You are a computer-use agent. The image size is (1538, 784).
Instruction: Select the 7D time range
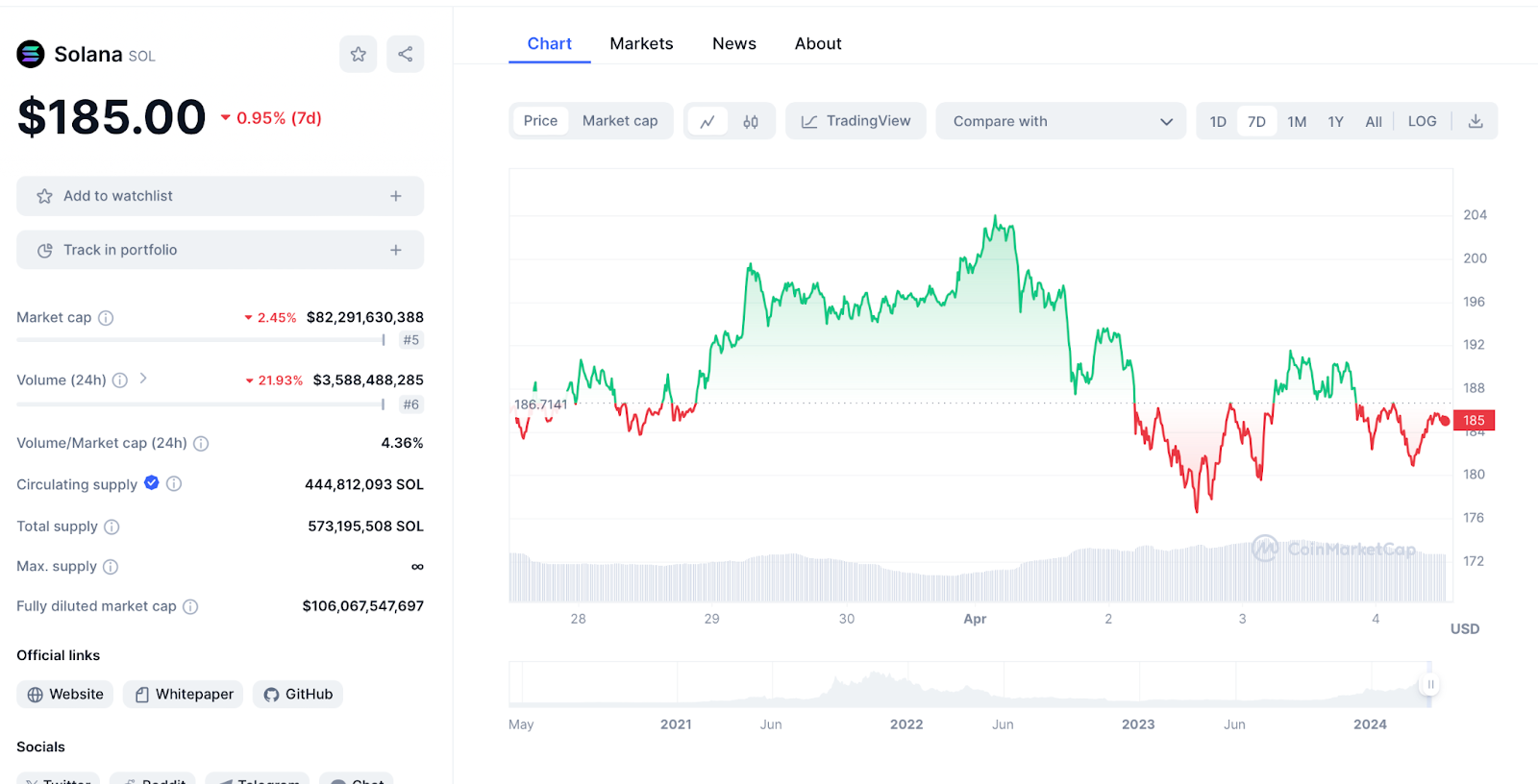[x=1256, y=121]
